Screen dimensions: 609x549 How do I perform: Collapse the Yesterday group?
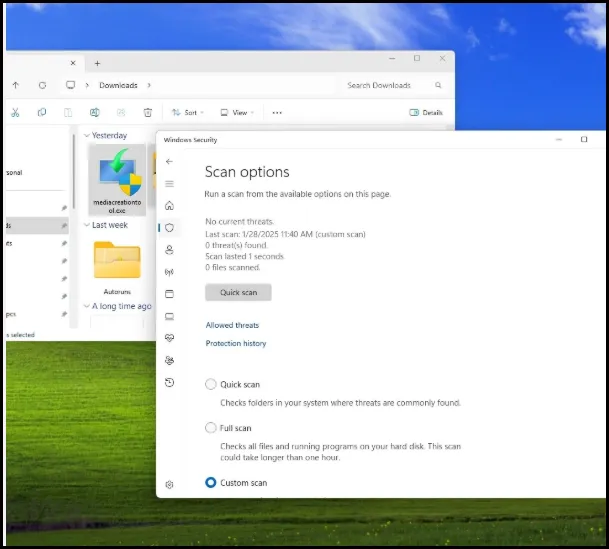[x=87, y=136]
